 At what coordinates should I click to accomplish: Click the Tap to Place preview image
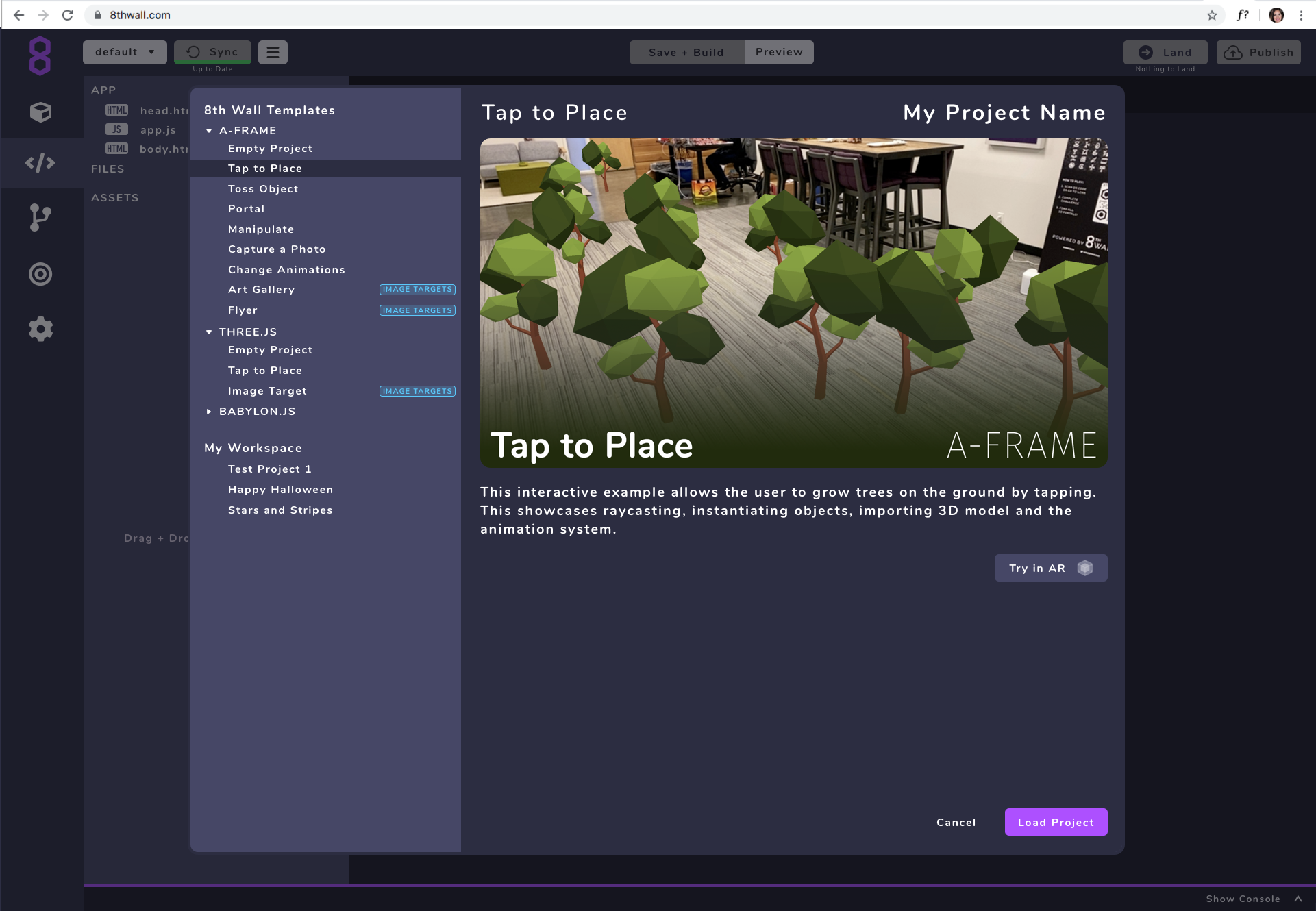coord(794,303)
